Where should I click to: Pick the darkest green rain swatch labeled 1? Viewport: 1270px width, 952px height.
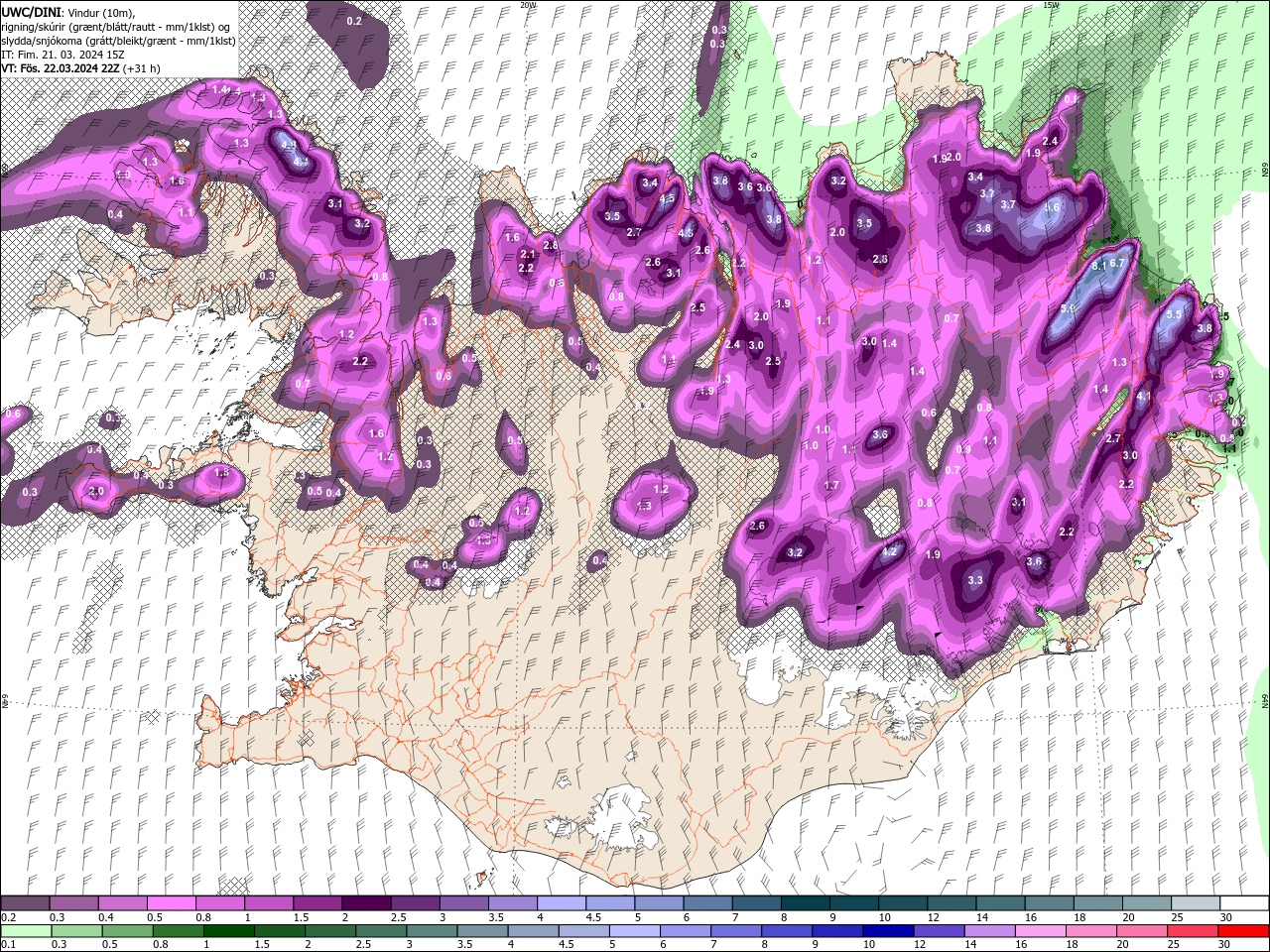tap(229, 930)
